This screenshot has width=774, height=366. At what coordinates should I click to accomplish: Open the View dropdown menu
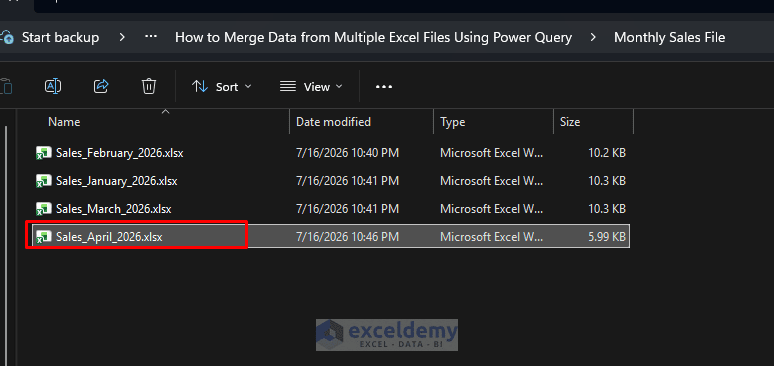311,87
